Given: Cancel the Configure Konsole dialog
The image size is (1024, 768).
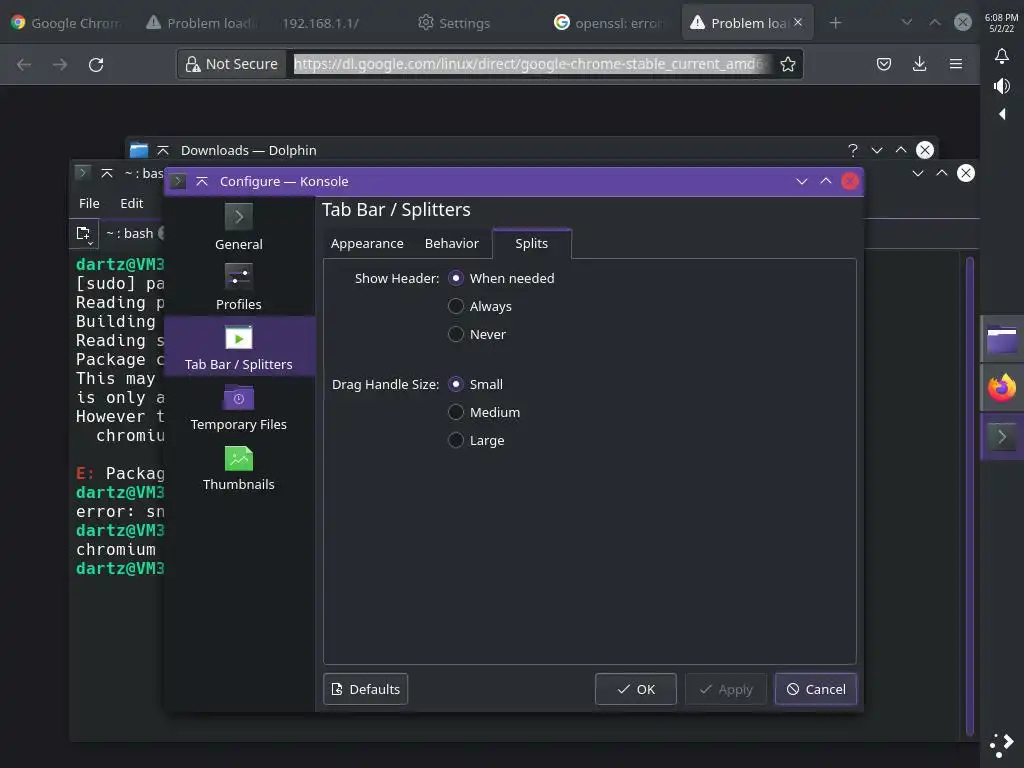Looking at the screenshot, I should coord(816,689).
